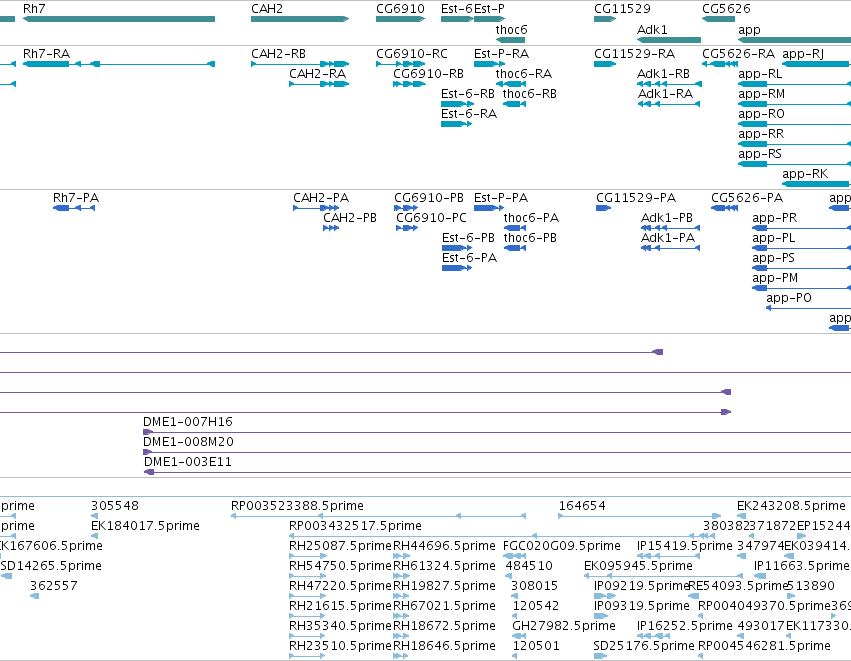
Task: Select the CAH2-RB transcript label
Action: click(278, 54)
